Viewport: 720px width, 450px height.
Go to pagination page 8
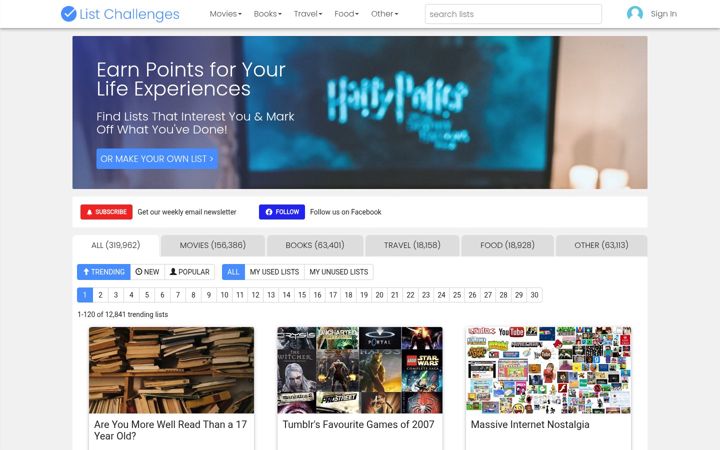(193, 295)
